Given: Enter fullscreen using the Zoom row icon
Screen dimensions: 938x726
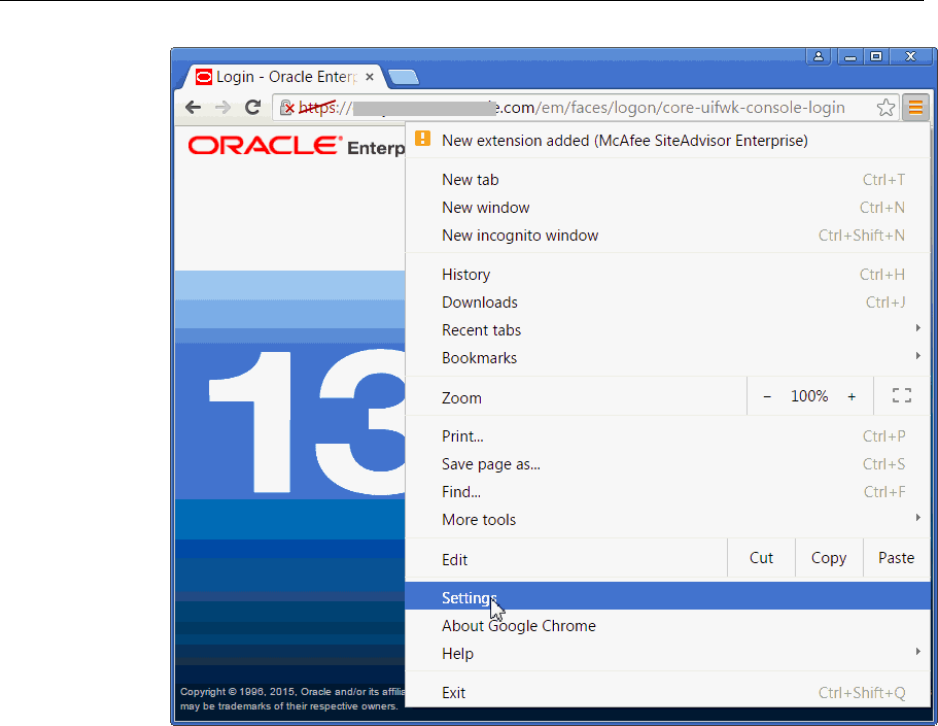Looking at the screenshot, I should click(902, 395).
